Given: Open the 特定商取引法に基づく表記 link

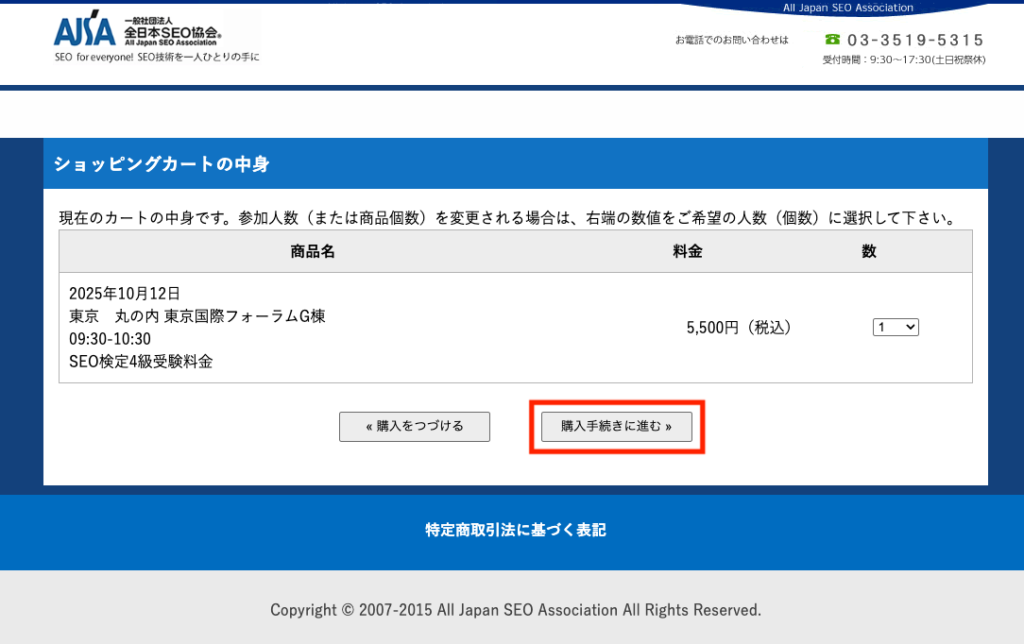Looking at the screenshot, I should pyautogui.click(x=515, y=530).
